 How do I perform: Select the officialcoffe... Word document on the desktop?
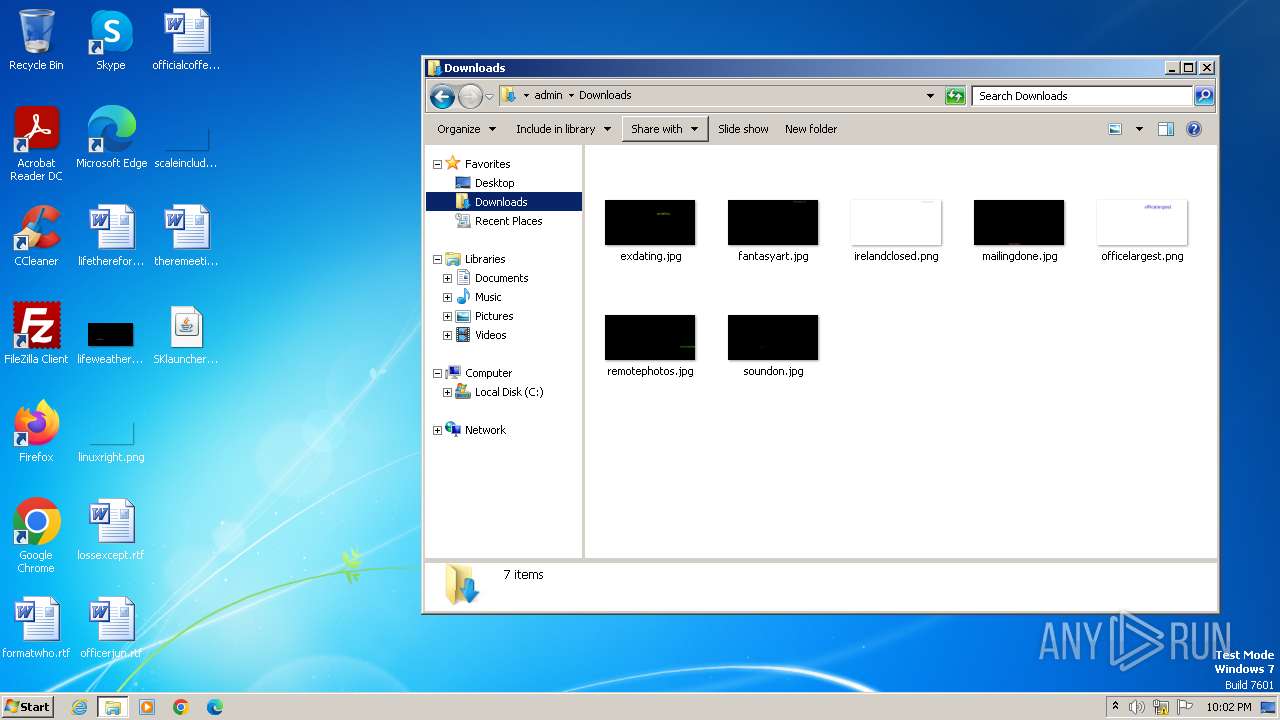(186, 40)
